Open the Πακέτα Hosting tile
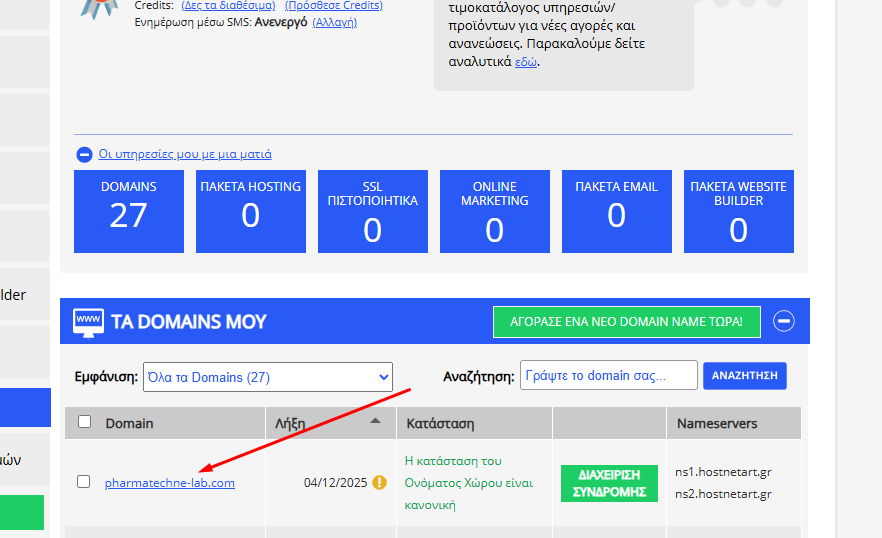This screenshot has width=882, height=538. tap(251, 211)
